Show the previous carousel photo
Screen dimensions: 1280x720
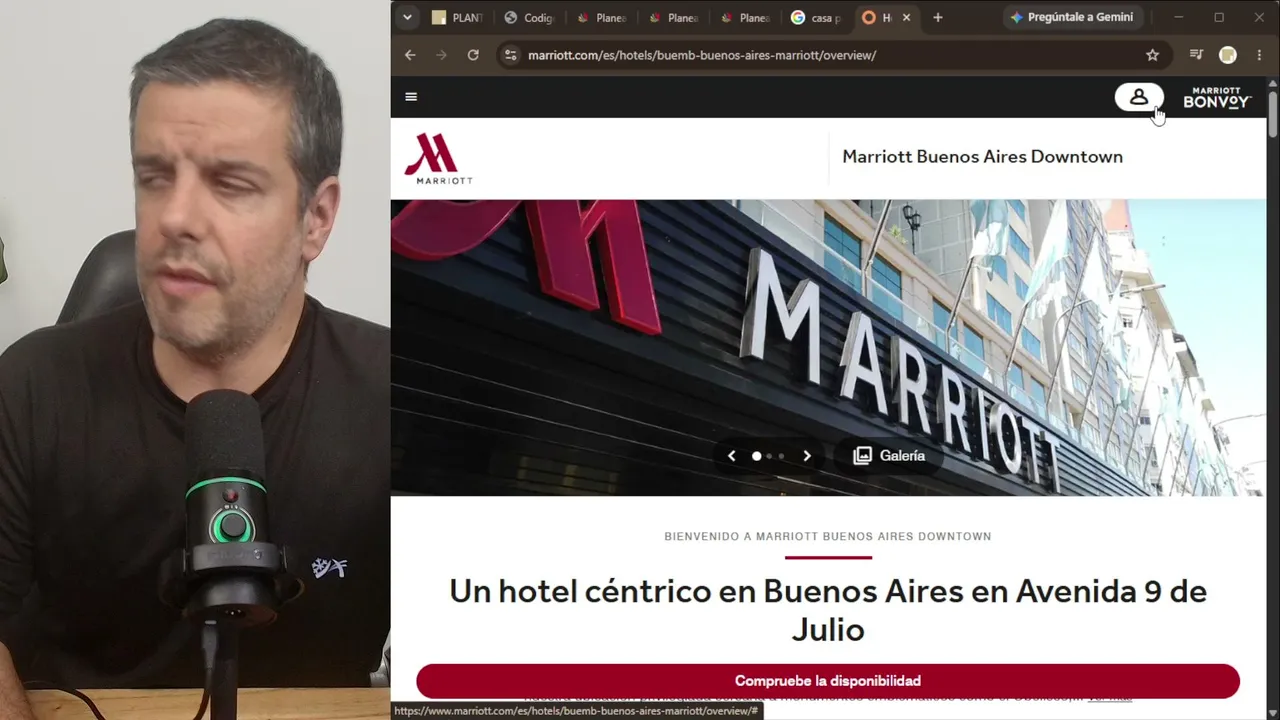(x=731, y=456)
